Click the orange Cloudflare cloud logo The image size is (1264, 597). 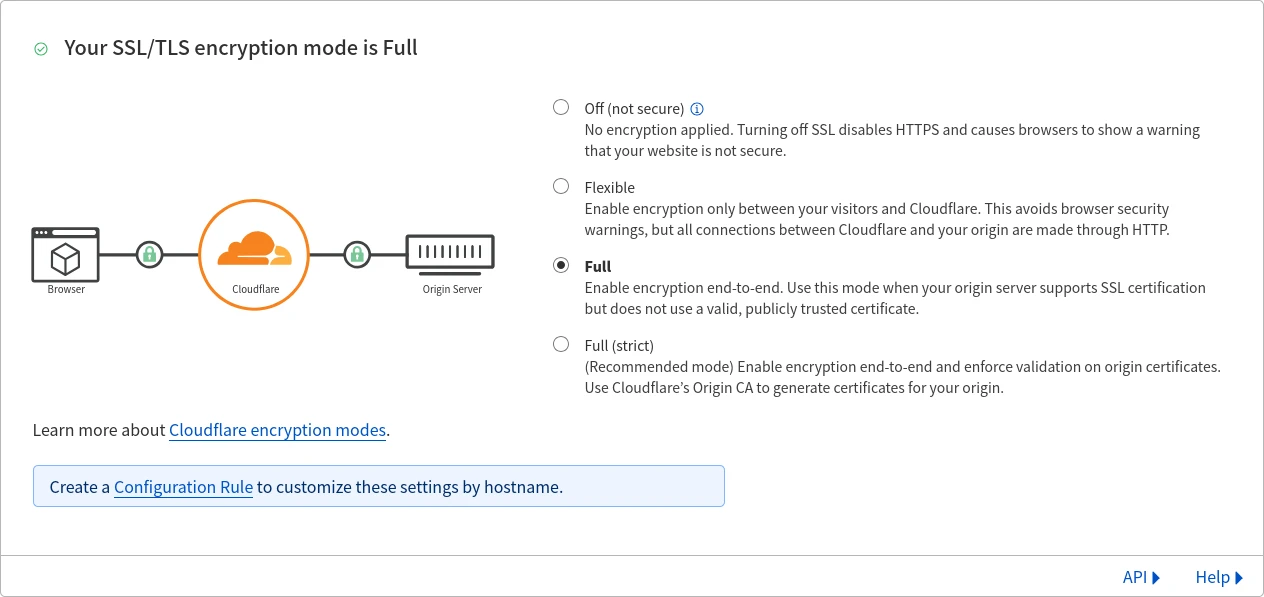coord(254,249)
